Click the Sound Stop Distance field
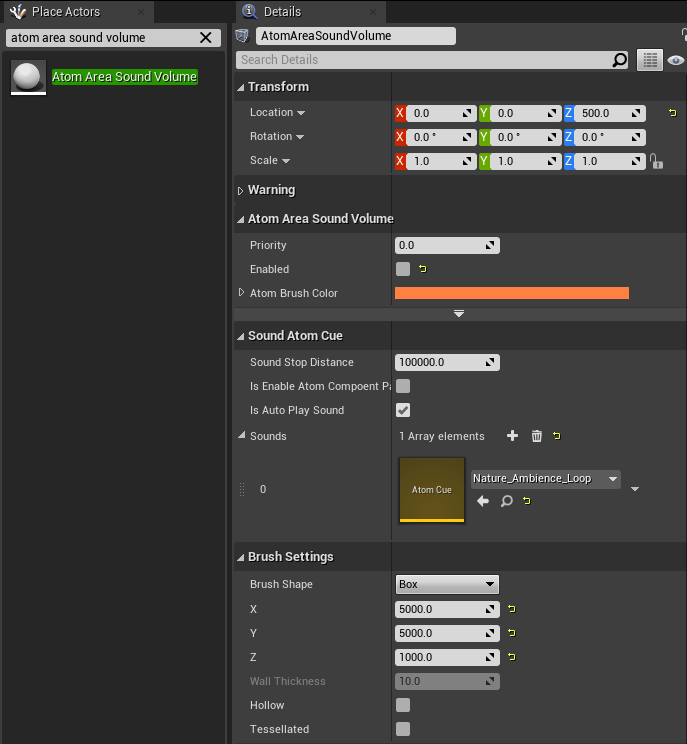The width and height of the screenshot is (687, 744). pyautogui.click(x=447, y=363)
